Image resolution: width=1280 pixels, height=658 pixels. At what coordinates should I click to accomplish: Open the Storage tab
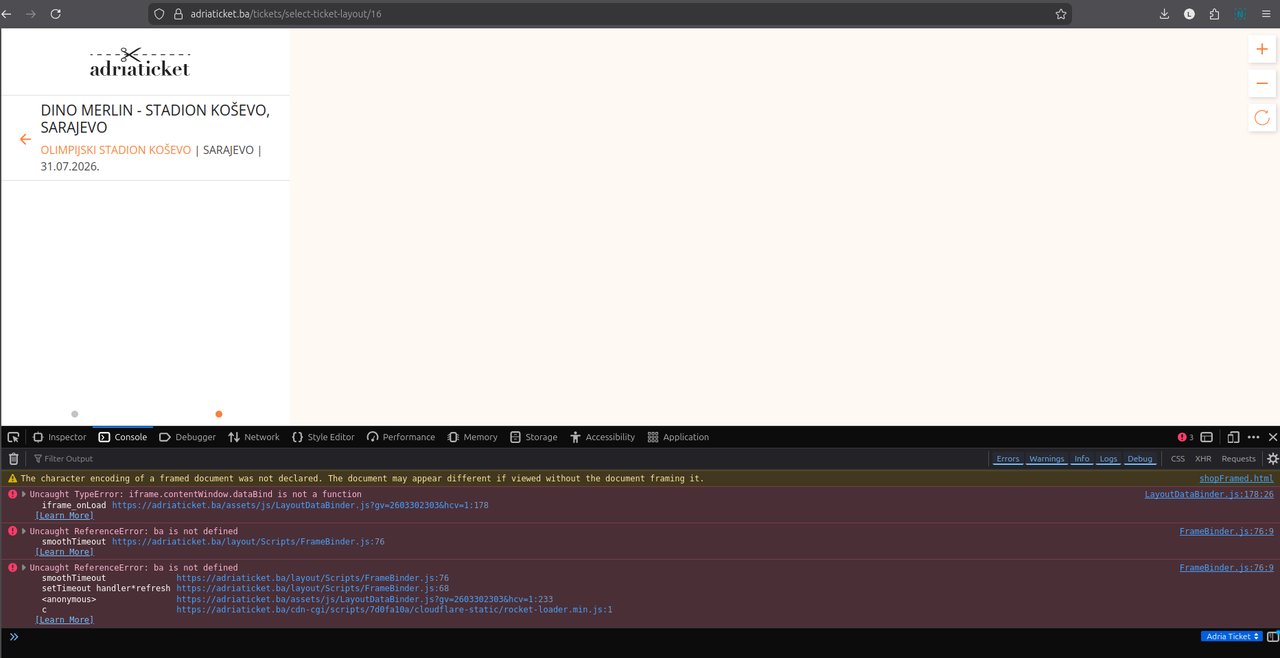(534, 437)
